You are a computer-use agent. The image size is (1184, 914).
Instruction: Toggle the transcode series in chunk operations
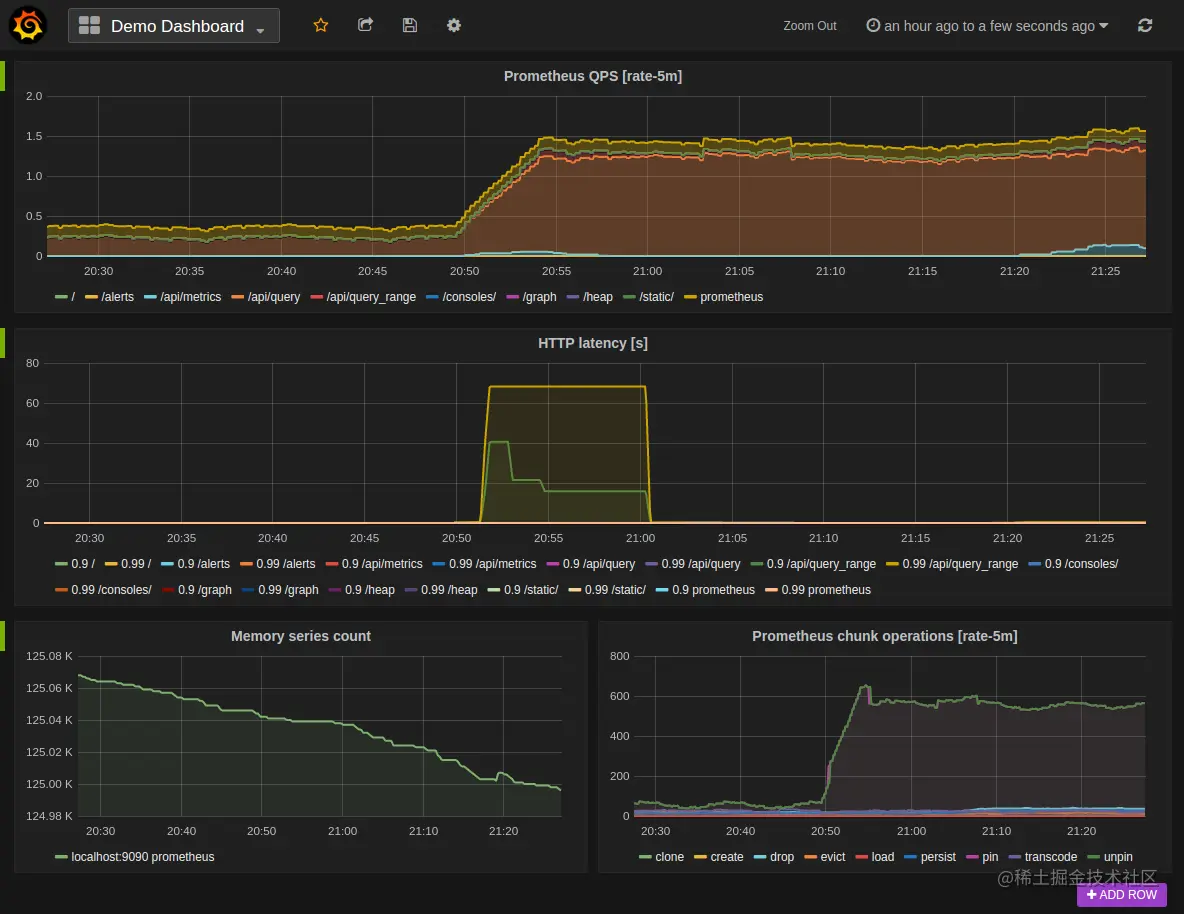(x=1050, y=857)
